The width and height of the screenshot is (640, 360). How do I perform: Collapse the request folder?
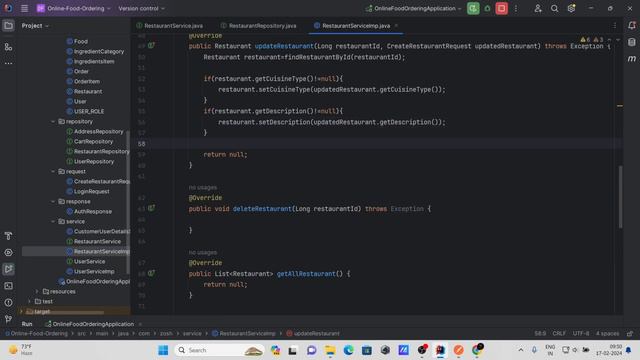(53, 171)
